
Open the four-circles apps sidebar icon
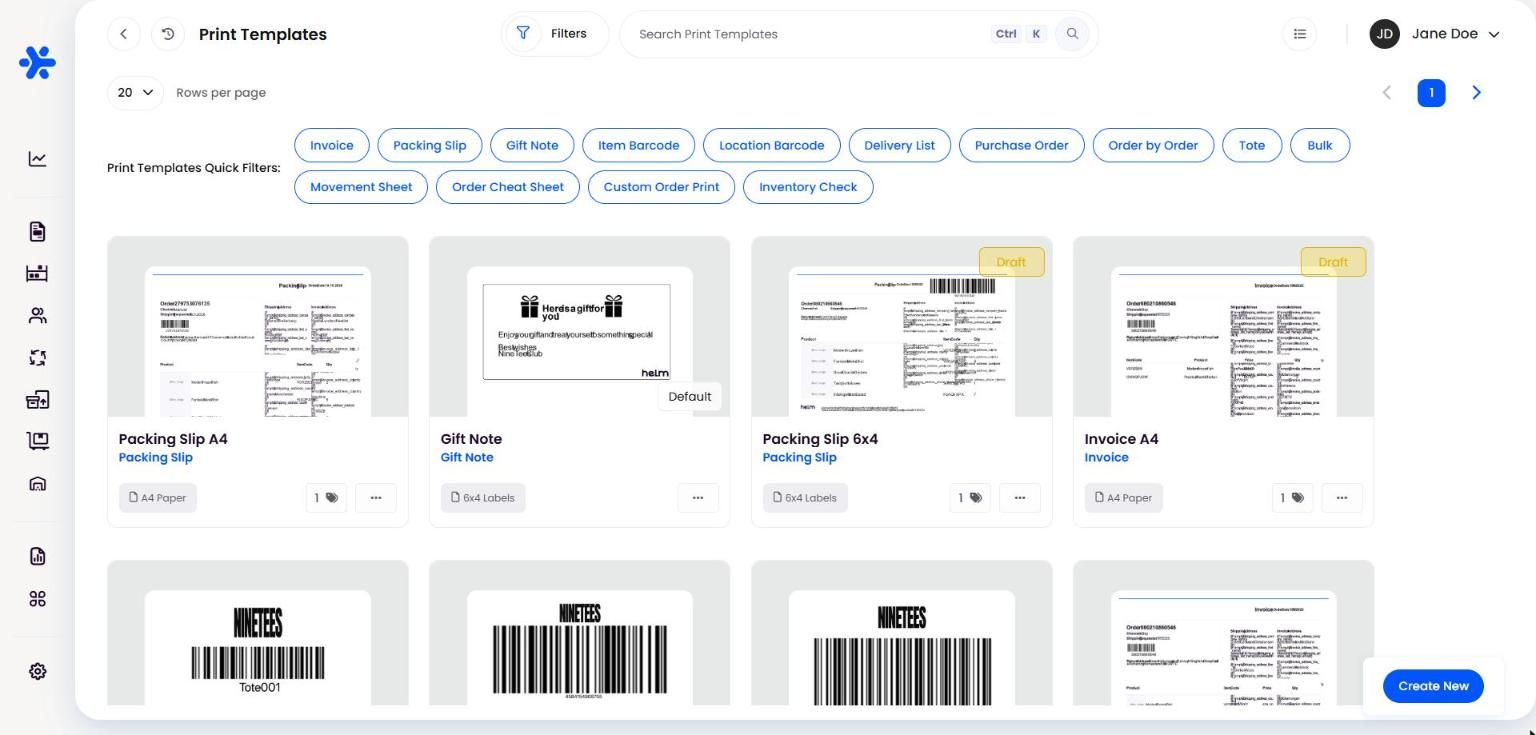37,599
